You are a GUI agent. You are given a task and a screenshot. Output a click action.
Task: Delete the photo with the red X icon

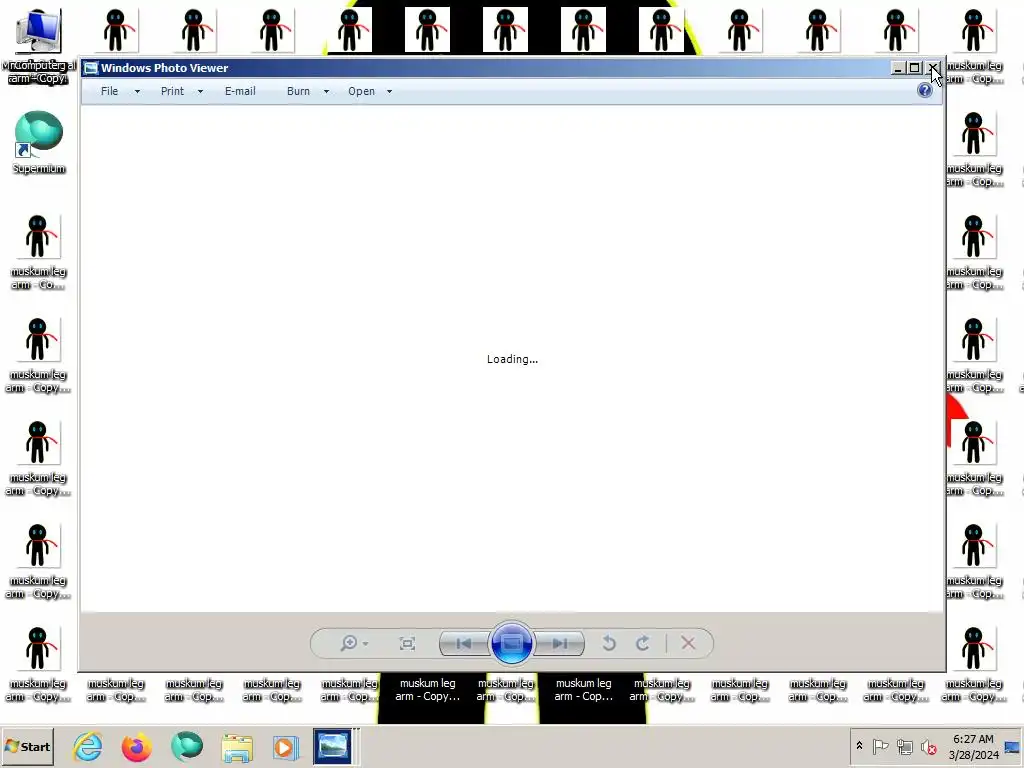tap(688, 643)
